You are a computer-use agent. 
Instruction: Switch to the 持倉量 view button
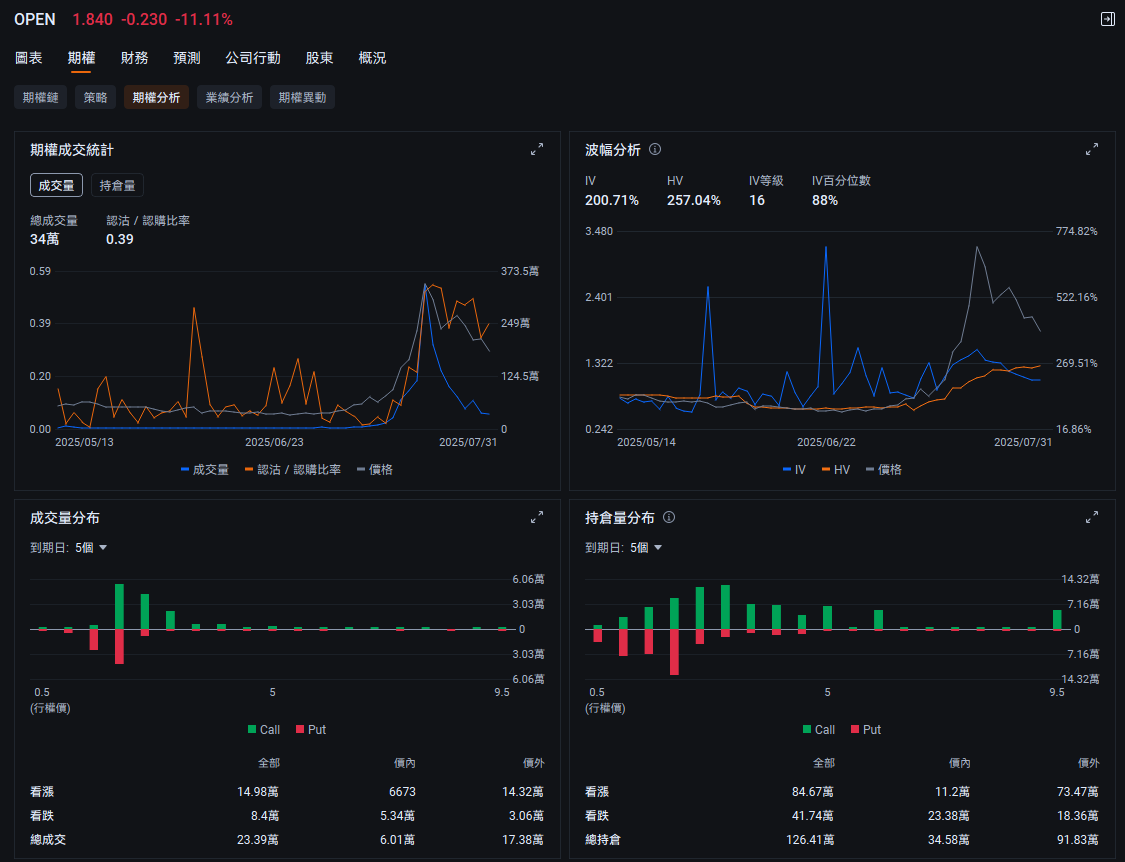(x=118, y=185)
